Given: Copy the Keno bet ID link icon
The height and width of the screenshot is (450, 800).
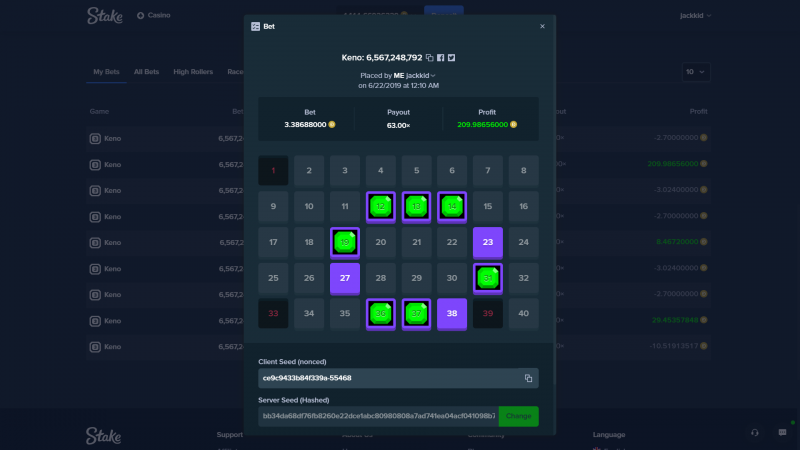Looking at the screenshot, I should point(430,58).
